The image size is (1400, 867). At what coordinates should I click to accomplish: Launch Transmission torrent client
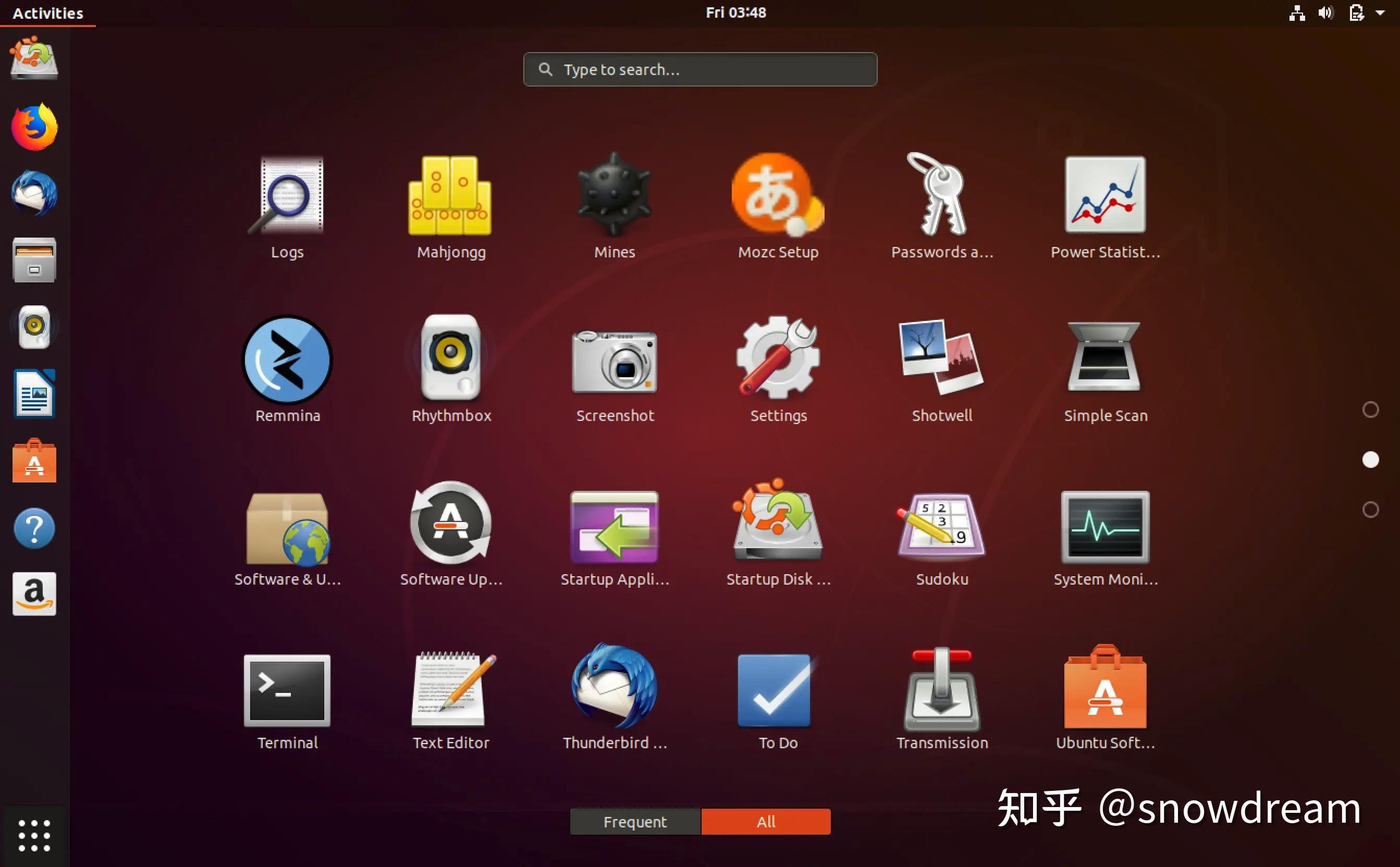tap(942, 697)
